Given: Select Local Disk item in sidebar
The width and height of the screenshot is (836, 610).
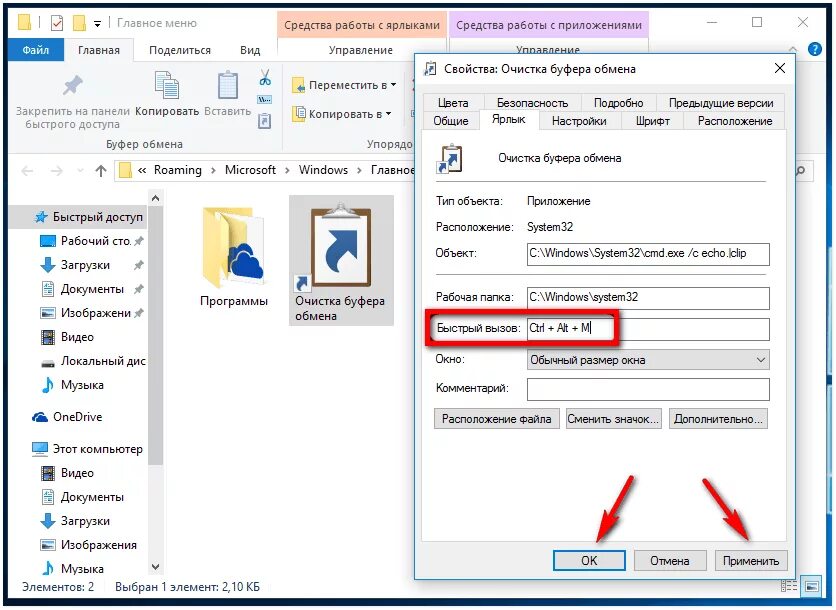Looking at the screenshot, I should click(93, 361).
